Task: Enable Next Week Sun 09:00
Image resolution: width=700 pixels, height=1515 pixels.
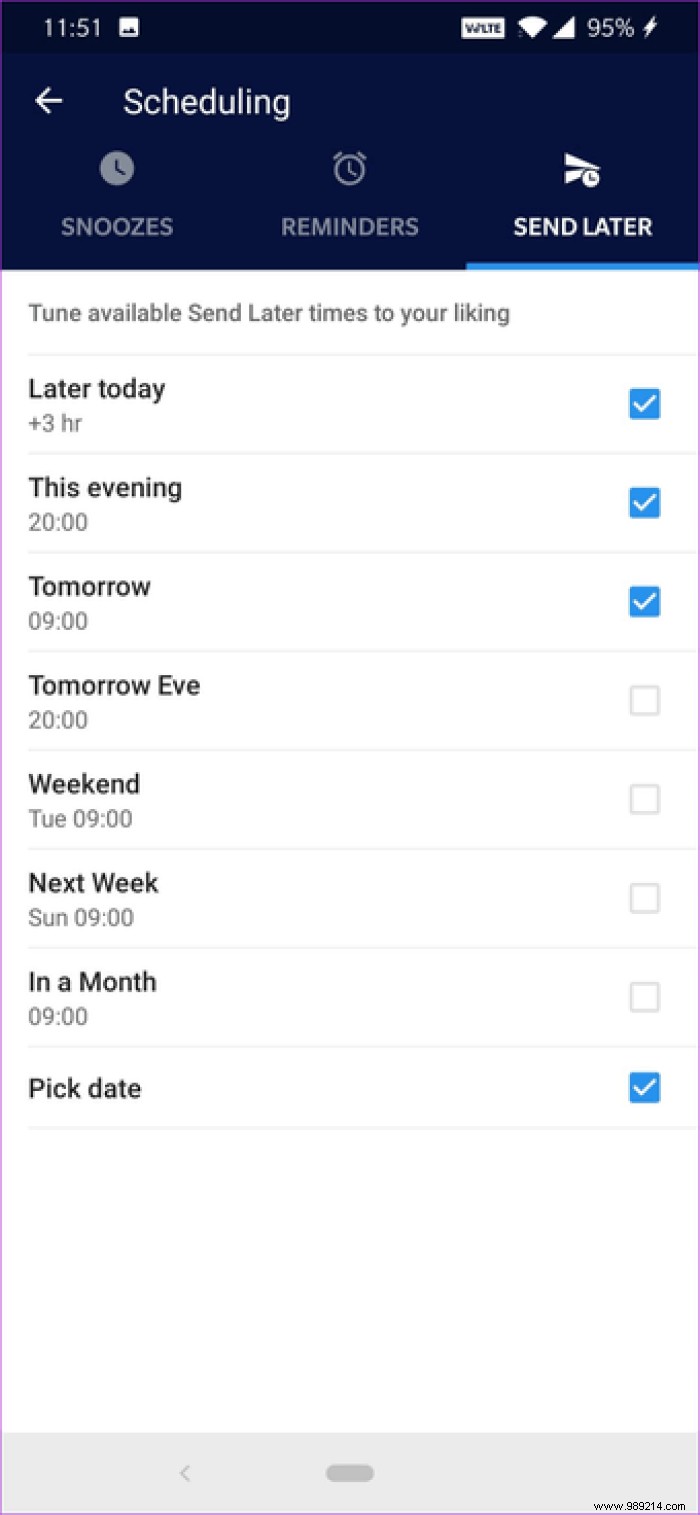Action: click(x=644, y=898)
